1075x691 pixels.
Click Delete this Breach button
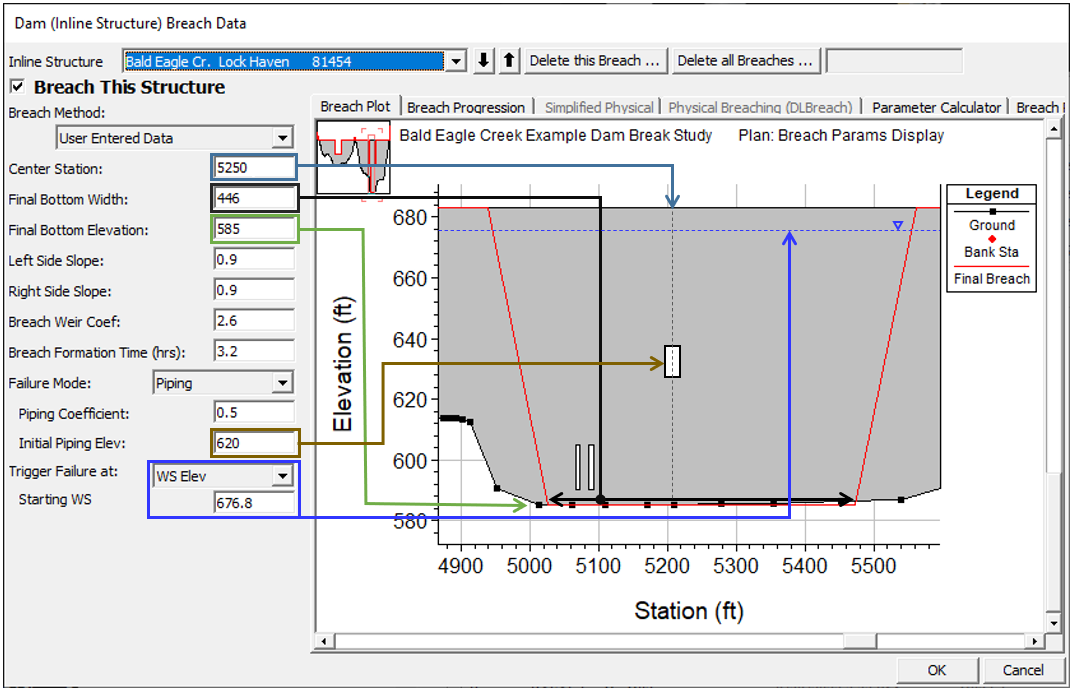(x=596, y=61)
